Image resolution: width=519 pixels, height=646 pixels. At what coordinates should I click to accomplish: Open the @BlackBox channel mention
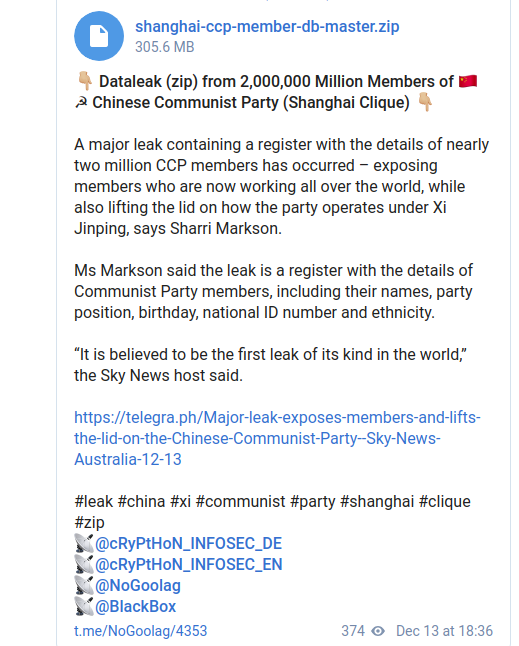(x=136, y=607)
